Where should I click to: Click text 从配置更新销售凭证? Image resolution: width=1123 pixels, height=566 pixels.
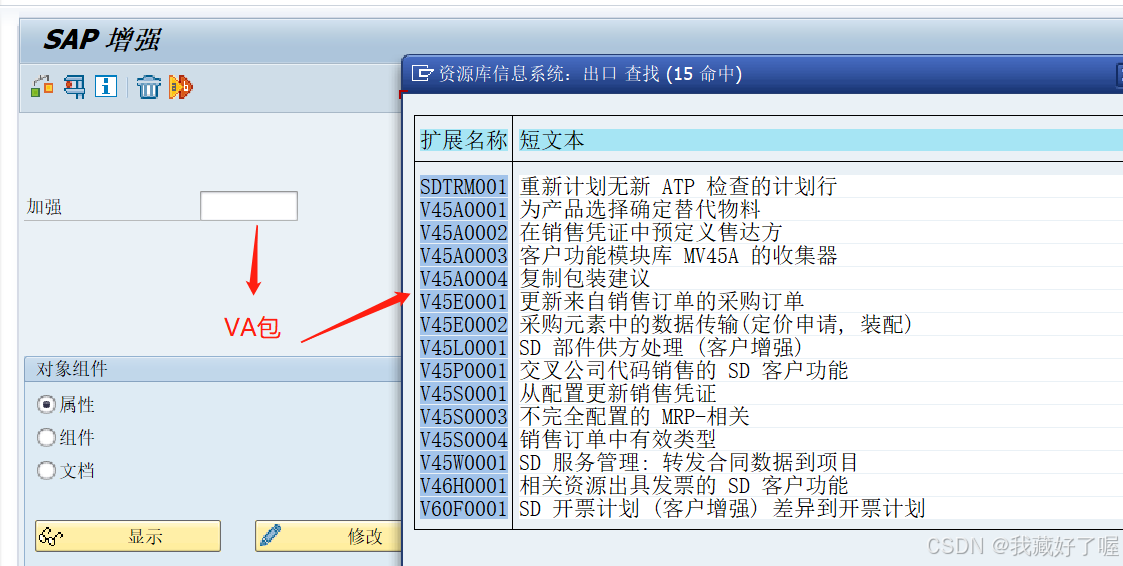point(618,393)
